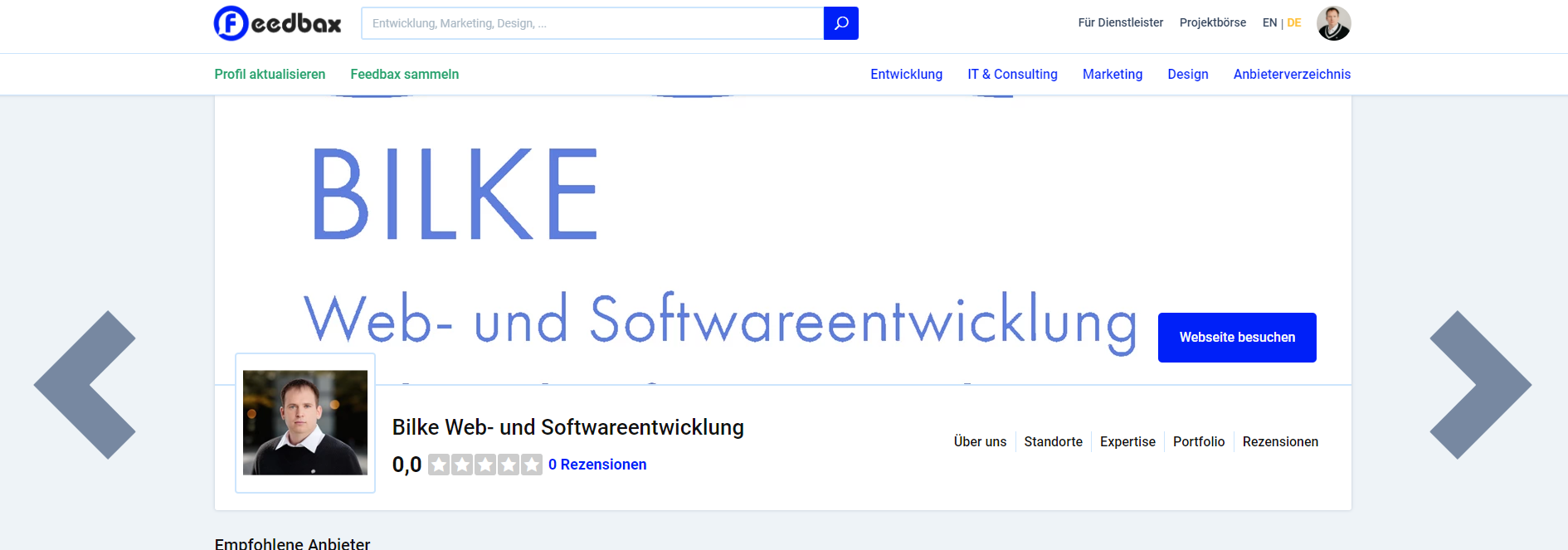Jump to Expertise section
This screenshot has width=1568, height=550.
[x=1127, y=441]
